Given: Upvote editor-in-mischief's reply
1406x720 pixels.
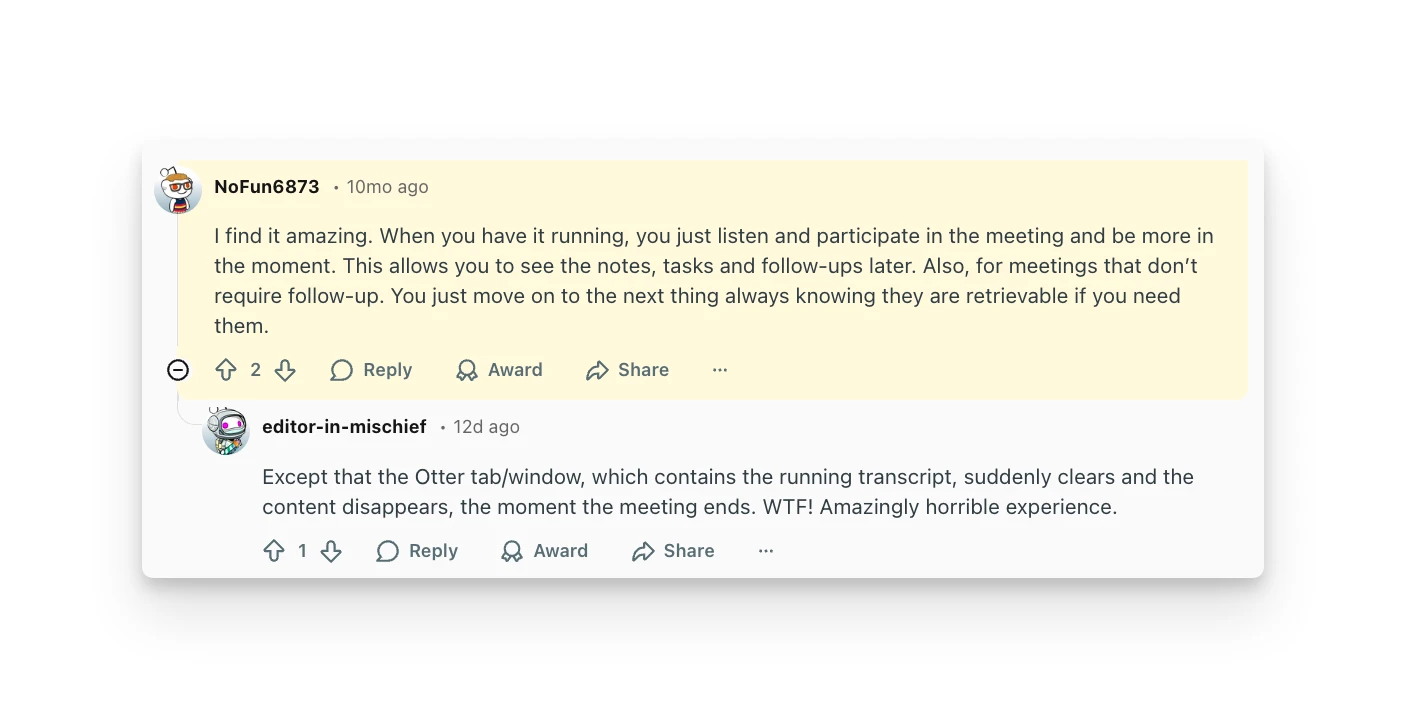Looking at the screenshot, I should (274, 551).
